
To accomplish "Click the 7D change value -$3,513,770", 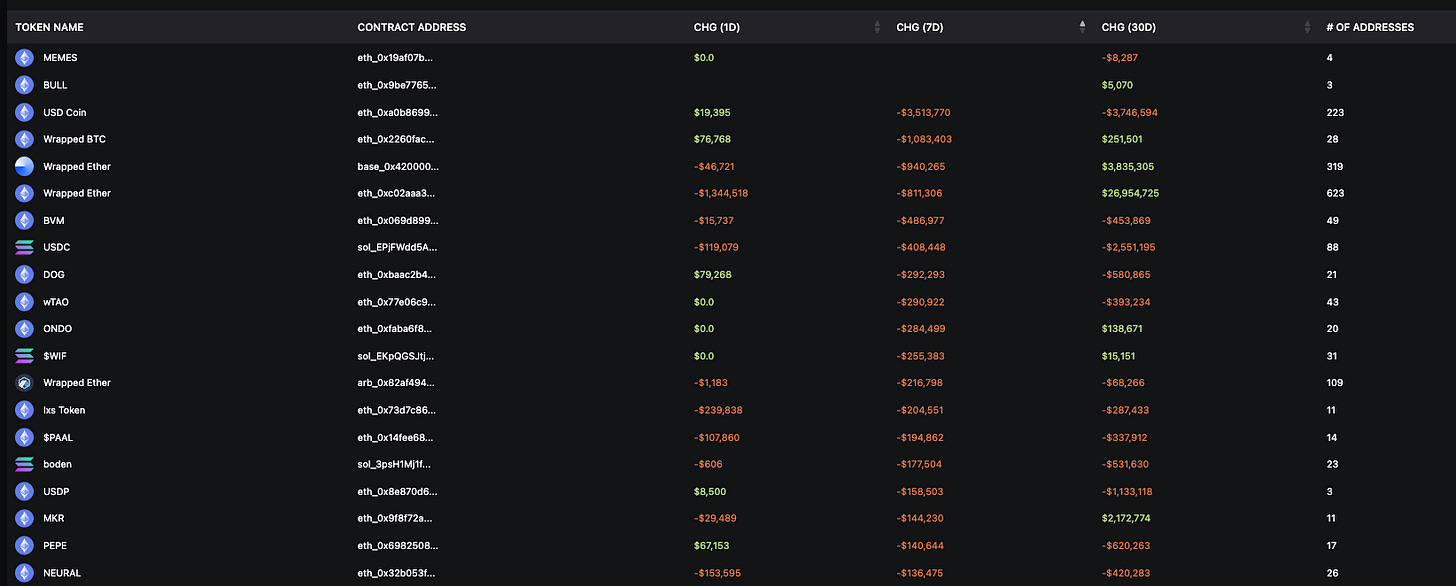I will coord(924,112).
